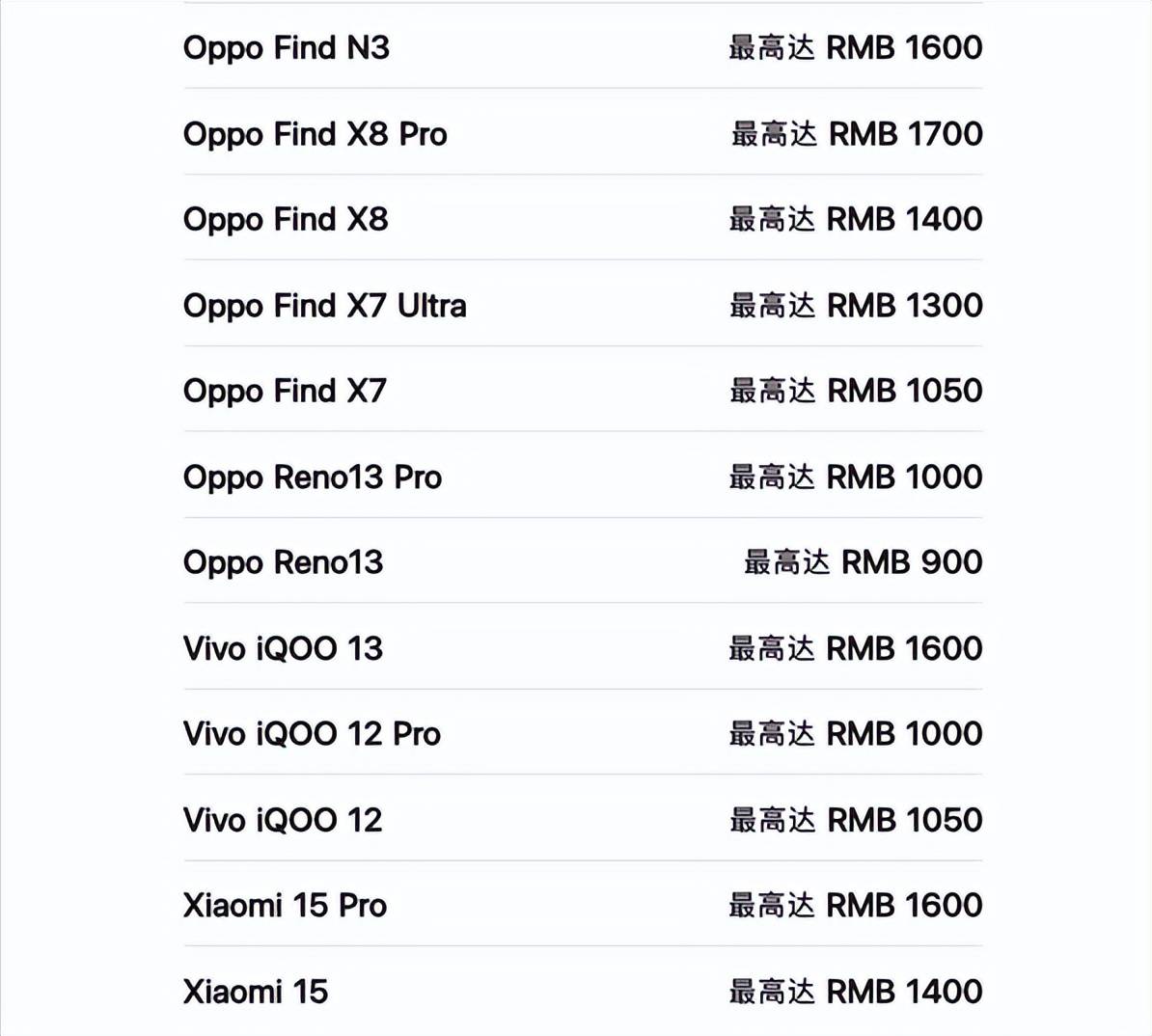Select Vivo iQOO 12 entry

283,820
